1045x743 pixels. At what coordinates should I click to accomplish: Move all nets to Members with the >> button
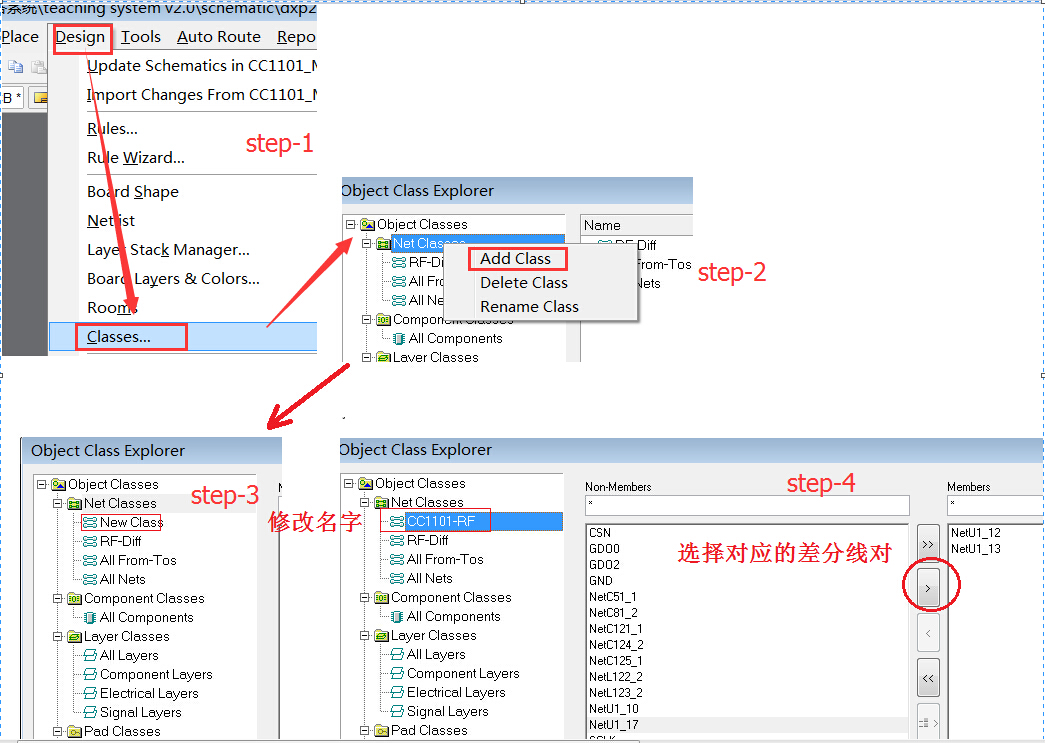pos(928,543)
